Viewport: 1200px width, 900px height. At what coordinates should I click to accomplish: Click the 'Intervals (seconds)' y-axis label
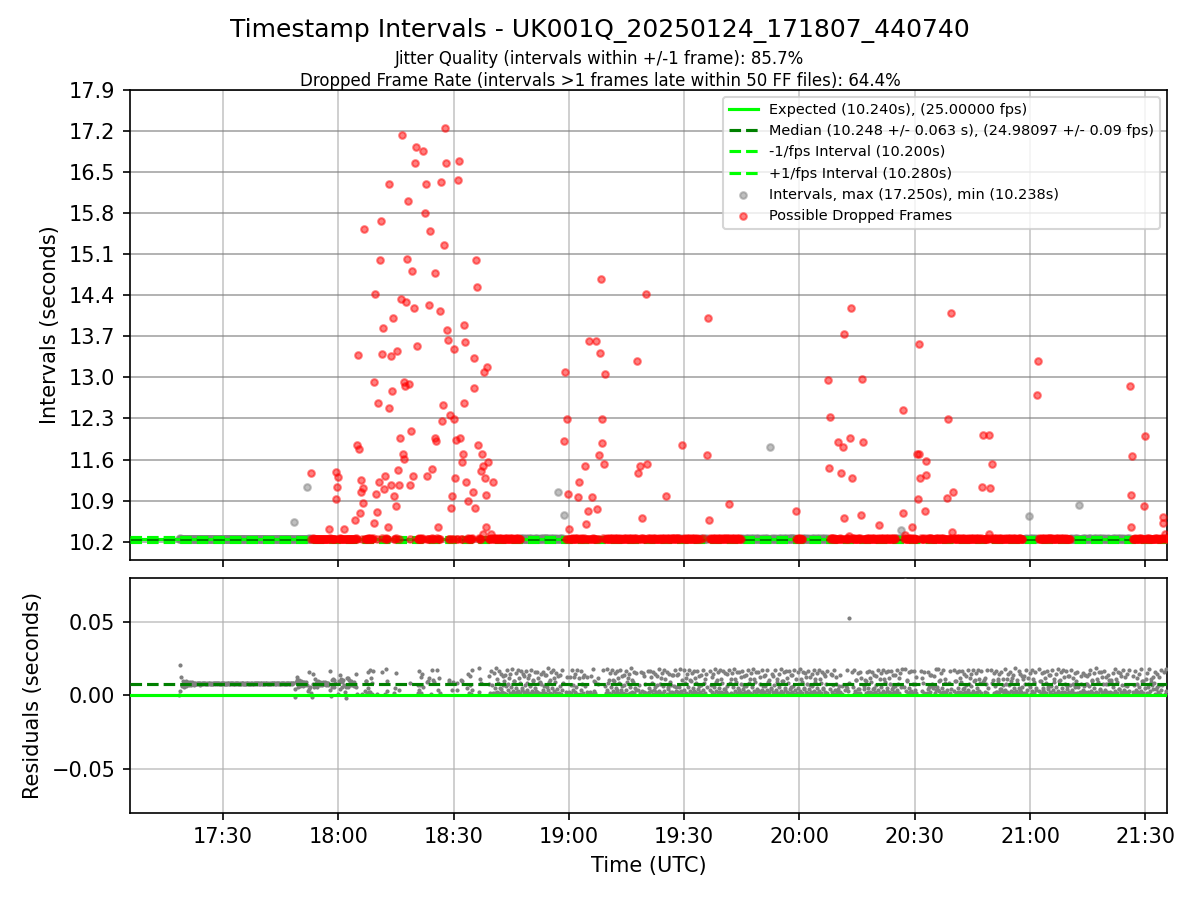click(x=48, y=325)
